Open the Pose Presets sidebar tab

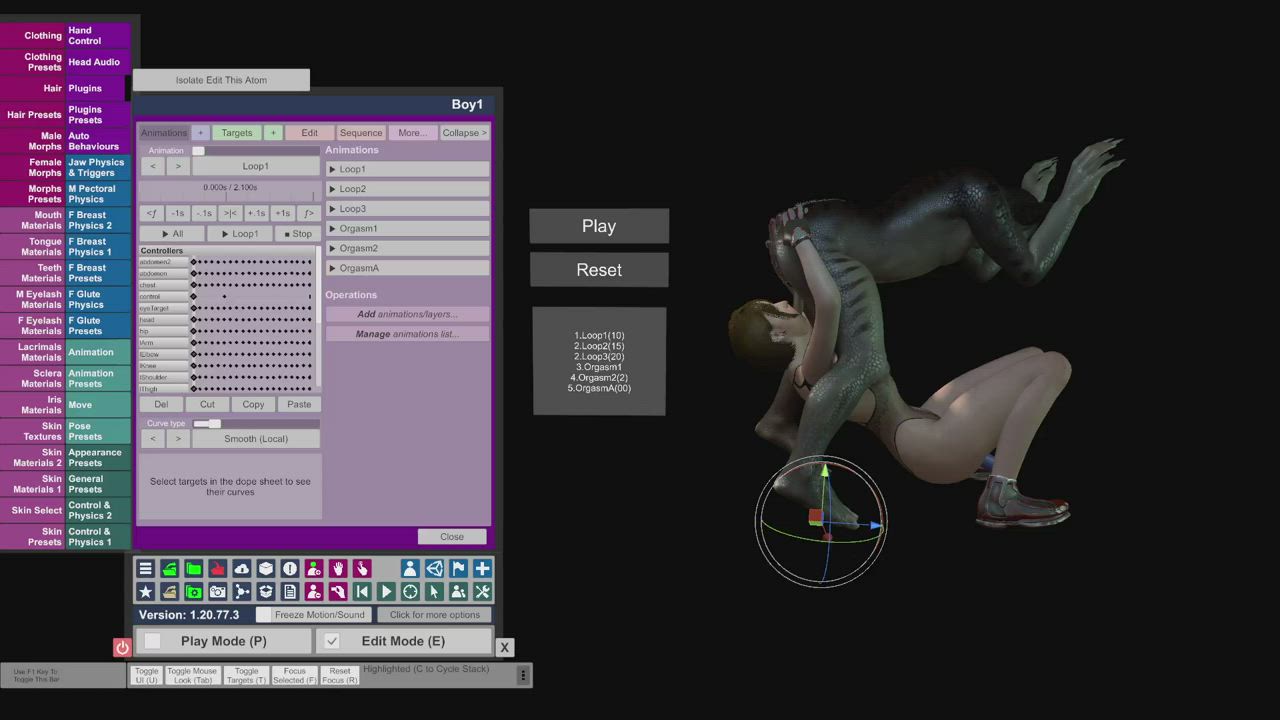click(98, 431)
